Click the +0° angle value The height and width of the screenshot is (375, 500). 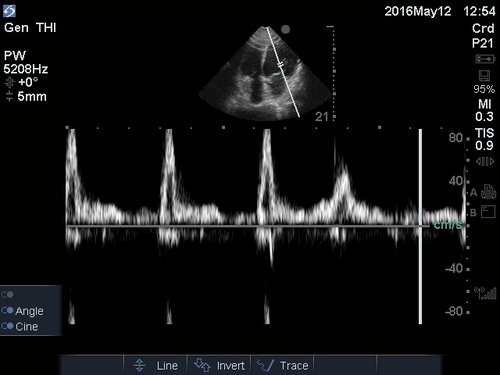coord(28,82)
